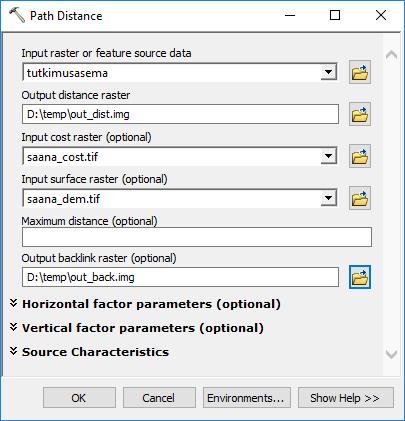This screenshot has width=405, height=421.
Task: Browse for output distance raster location
Action: click(x=360, y=114)
